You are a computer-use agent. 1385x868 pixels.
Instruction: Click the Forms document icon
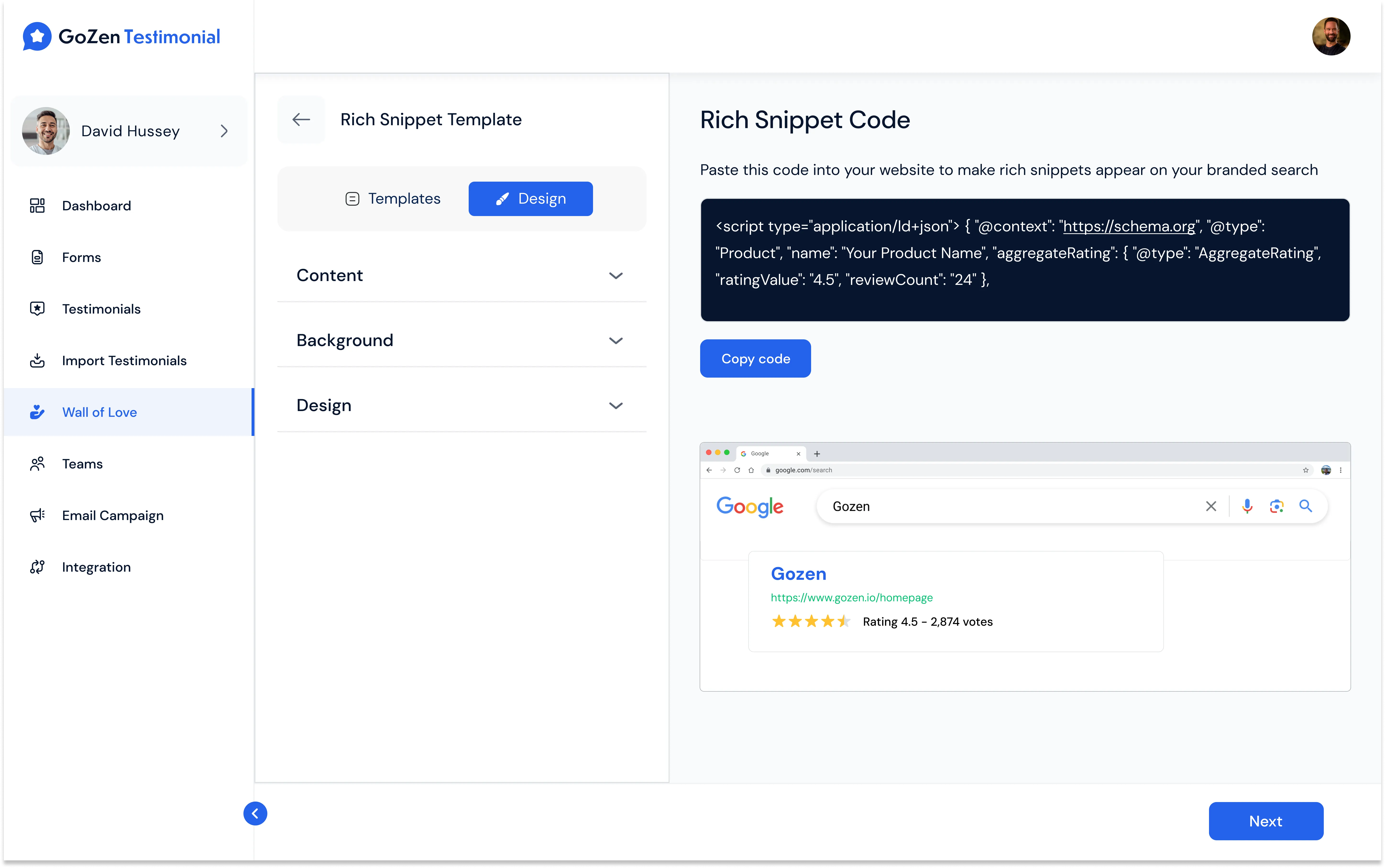[37, 257]
